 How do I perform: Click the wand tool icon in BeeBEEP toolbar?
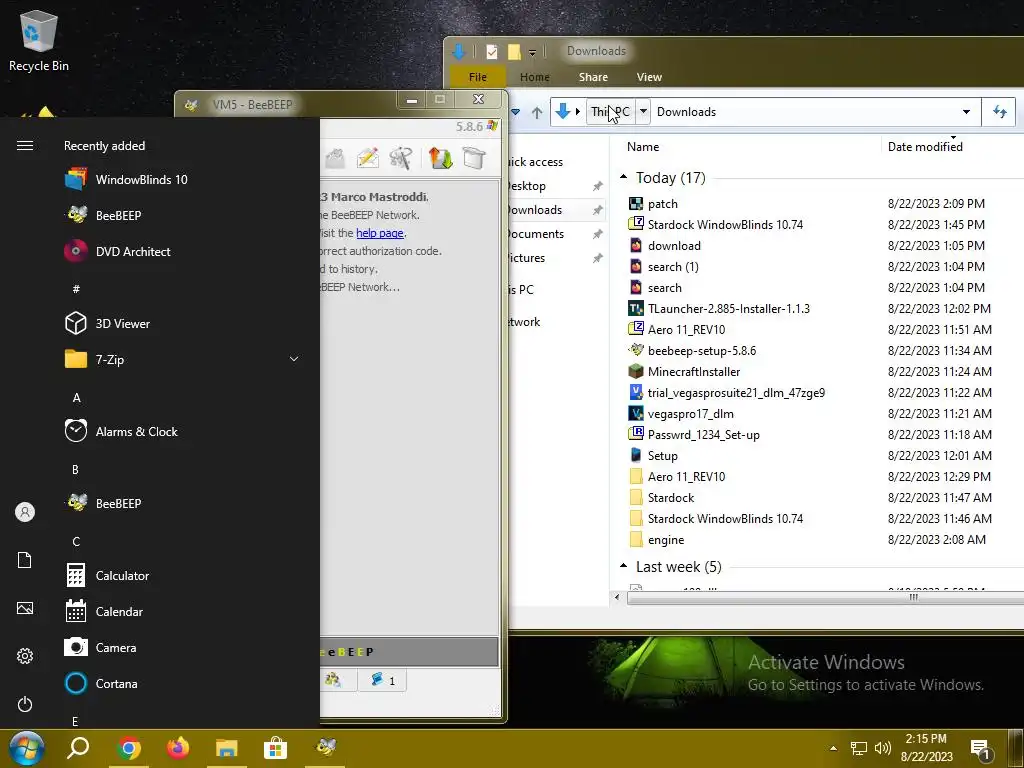point(400,158)
